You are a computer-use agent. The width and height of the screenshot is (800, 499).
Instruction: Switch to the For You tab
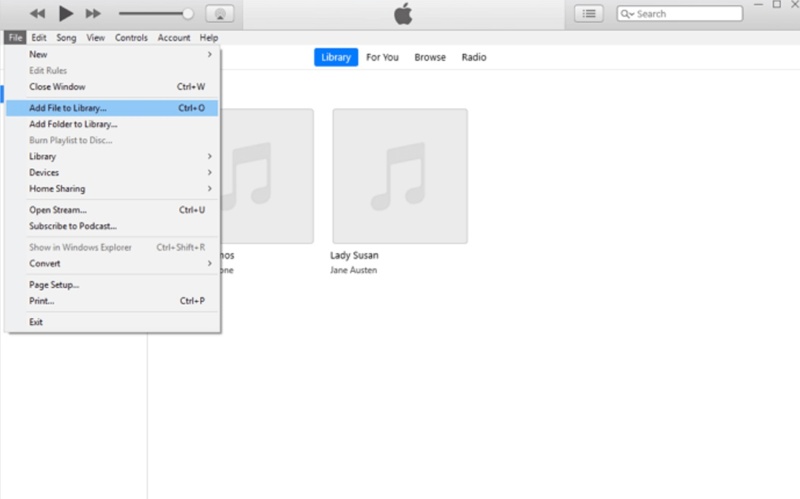tap(382, 57)
